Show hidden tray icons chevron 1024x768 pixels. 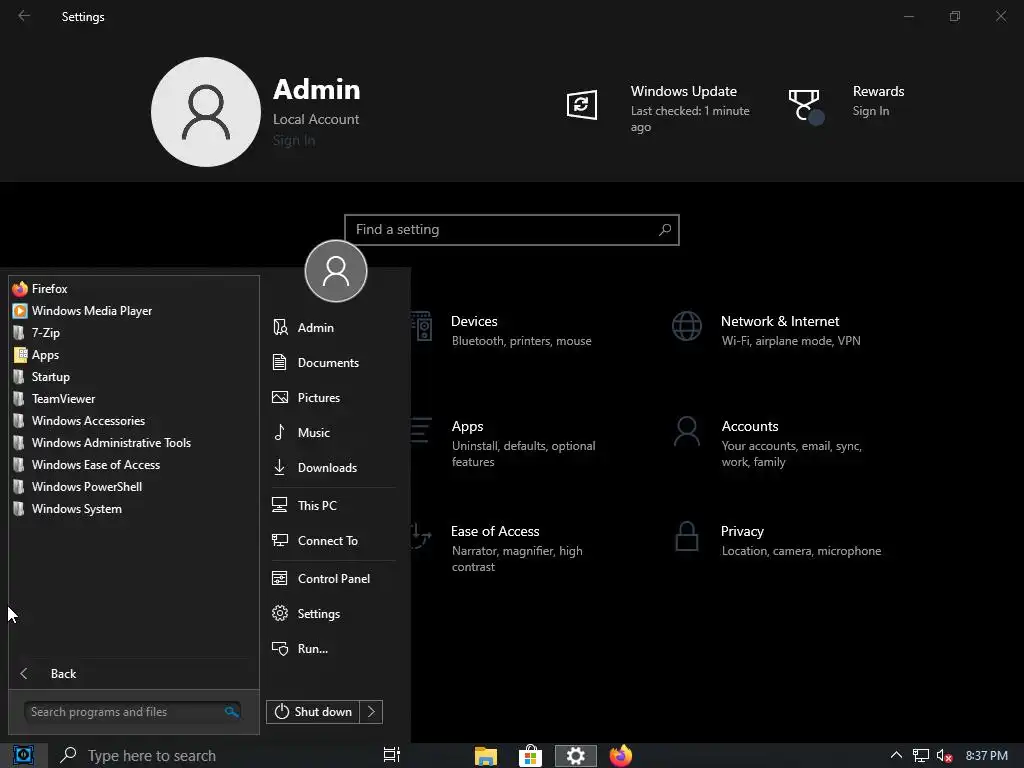[x=897, y=755]
